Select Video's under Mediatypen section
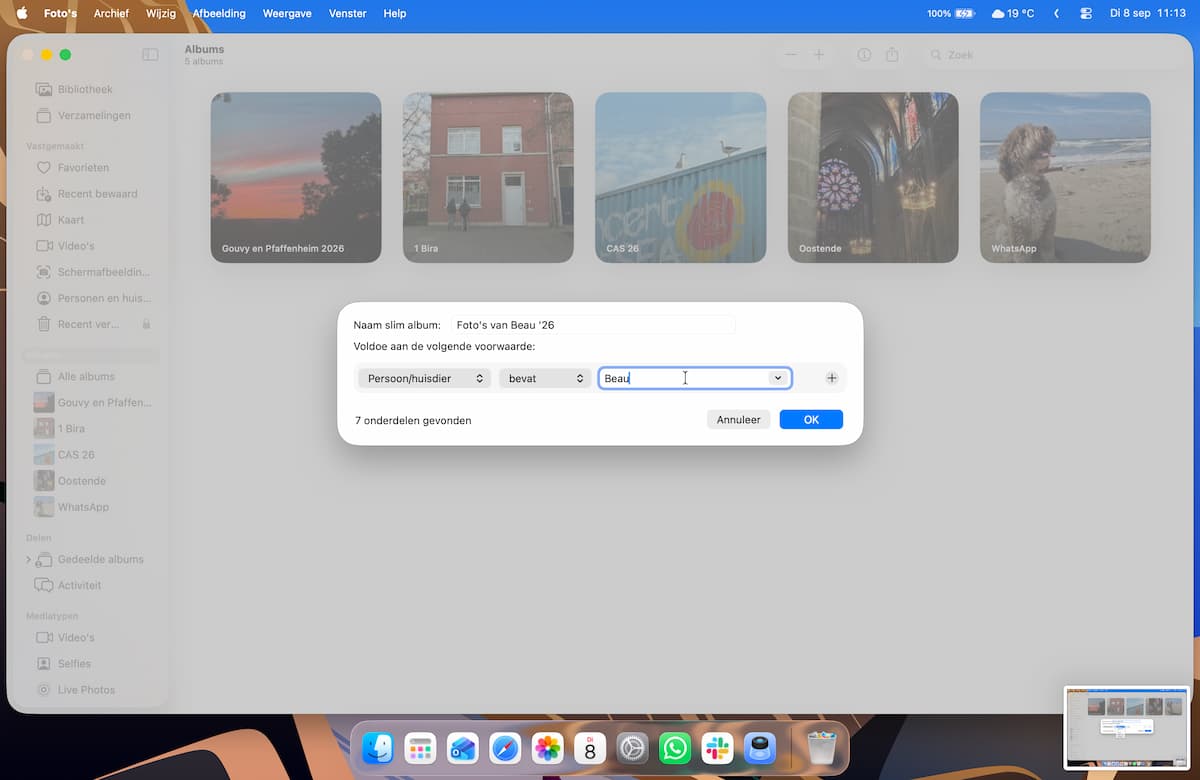 pos(76,637)
